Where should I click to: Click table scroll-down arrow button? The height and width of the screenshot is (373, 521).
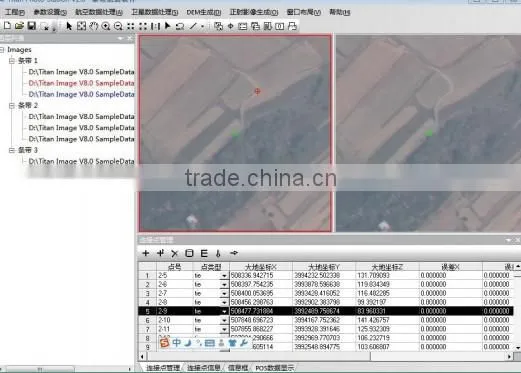(x=517, y=348)
